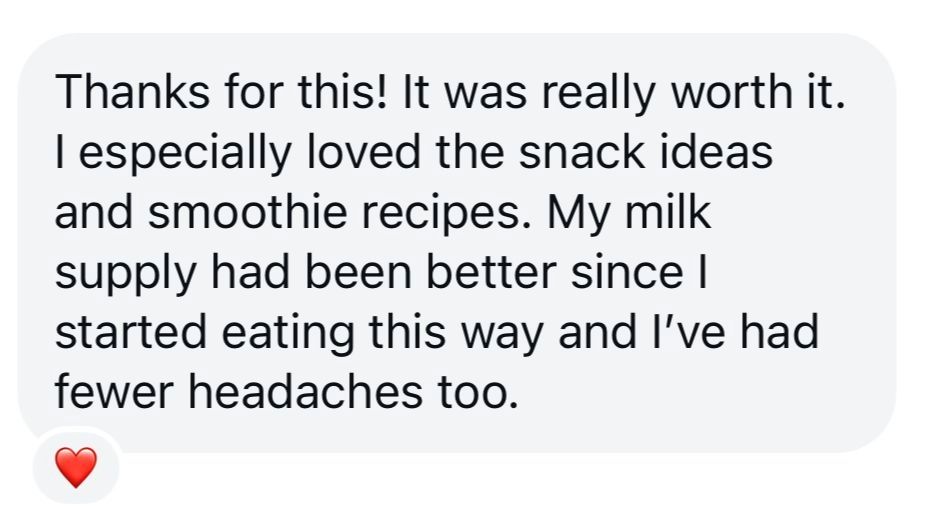Click the word "too." ending the message
Screen dimensions: 935x508
(x=476, y=393)
